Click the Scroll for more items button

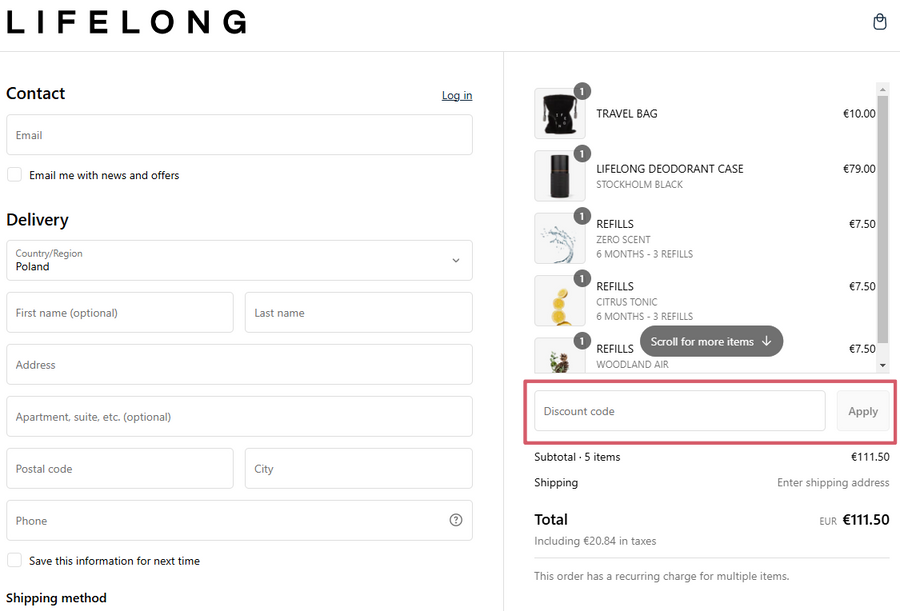click(x=711, y=341)
